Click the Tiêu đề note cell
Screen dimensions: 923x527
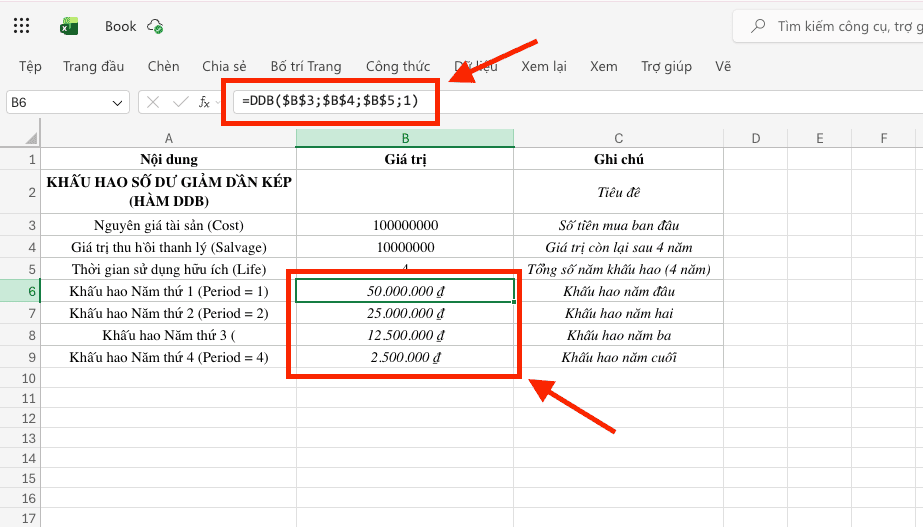coord(619,192)
